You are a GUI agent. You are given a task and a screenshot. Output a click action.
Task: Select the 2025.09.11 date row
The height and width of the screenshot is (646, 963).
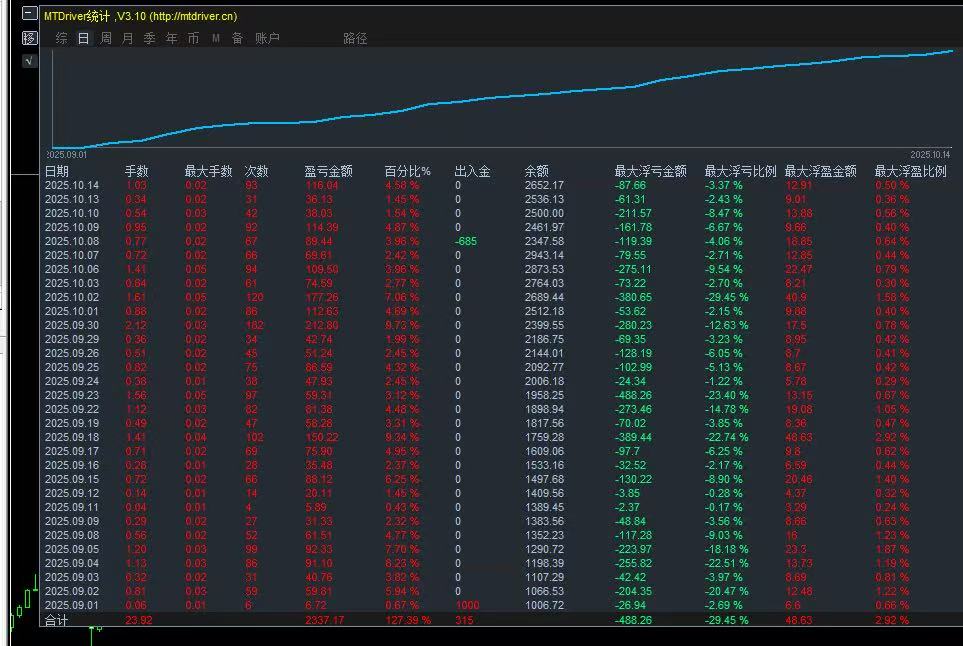pyautogui.click(x=72, y=507)
